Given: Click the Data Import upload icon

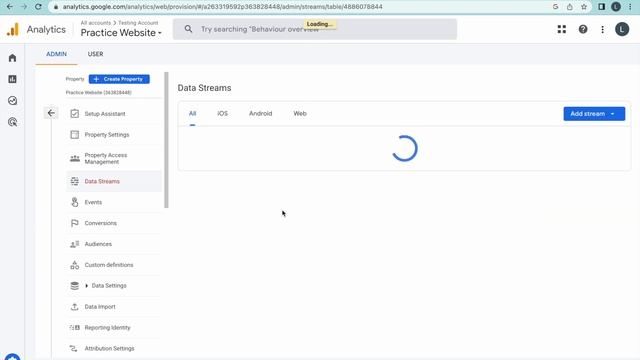Looking at the screenshot, I should point(75,307).
